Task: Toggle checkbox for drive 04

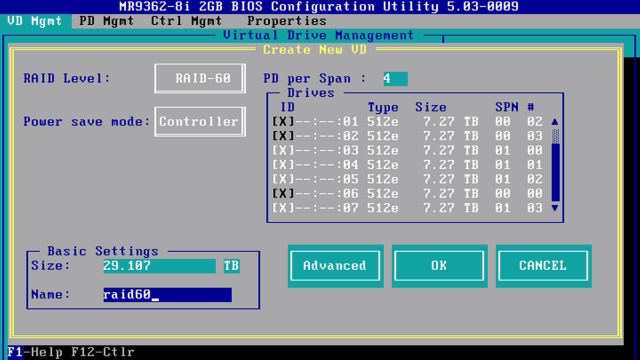Action: tap(283, 165)
